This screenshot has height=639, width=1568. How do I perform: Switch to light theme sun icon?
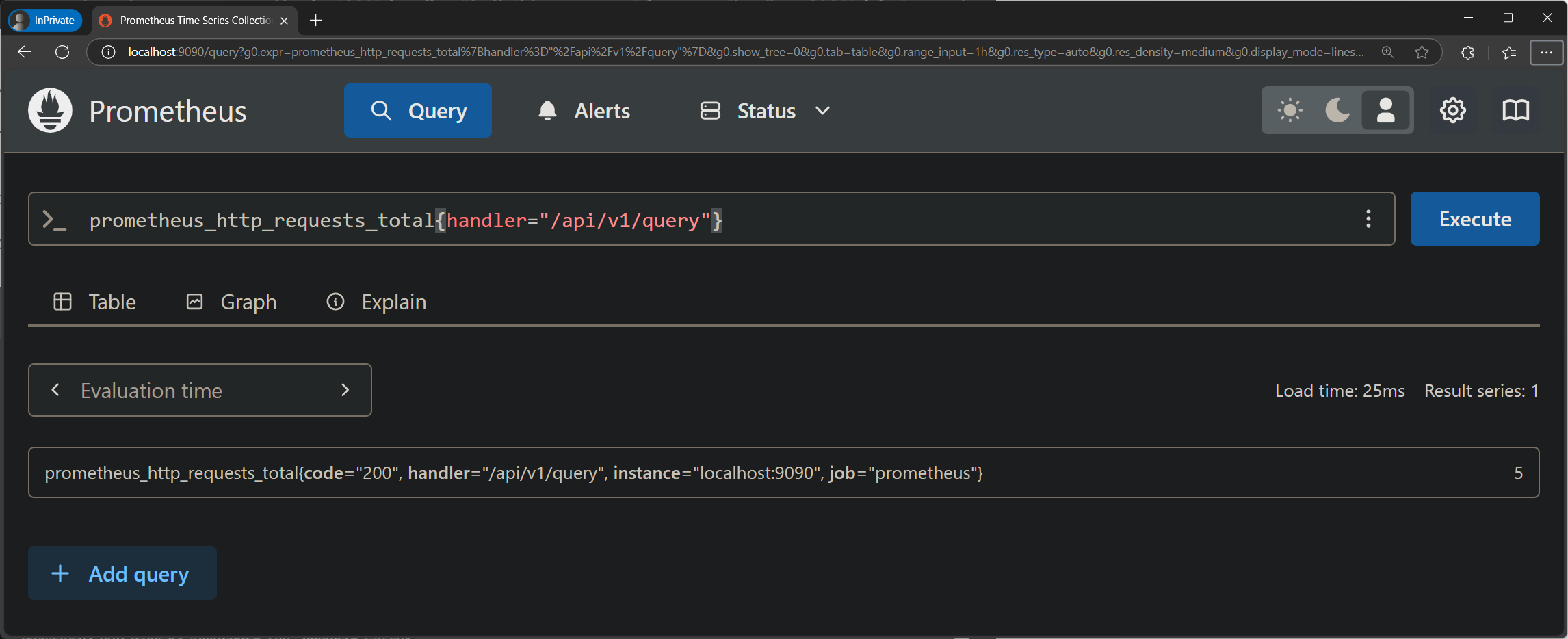[1290, 110]
